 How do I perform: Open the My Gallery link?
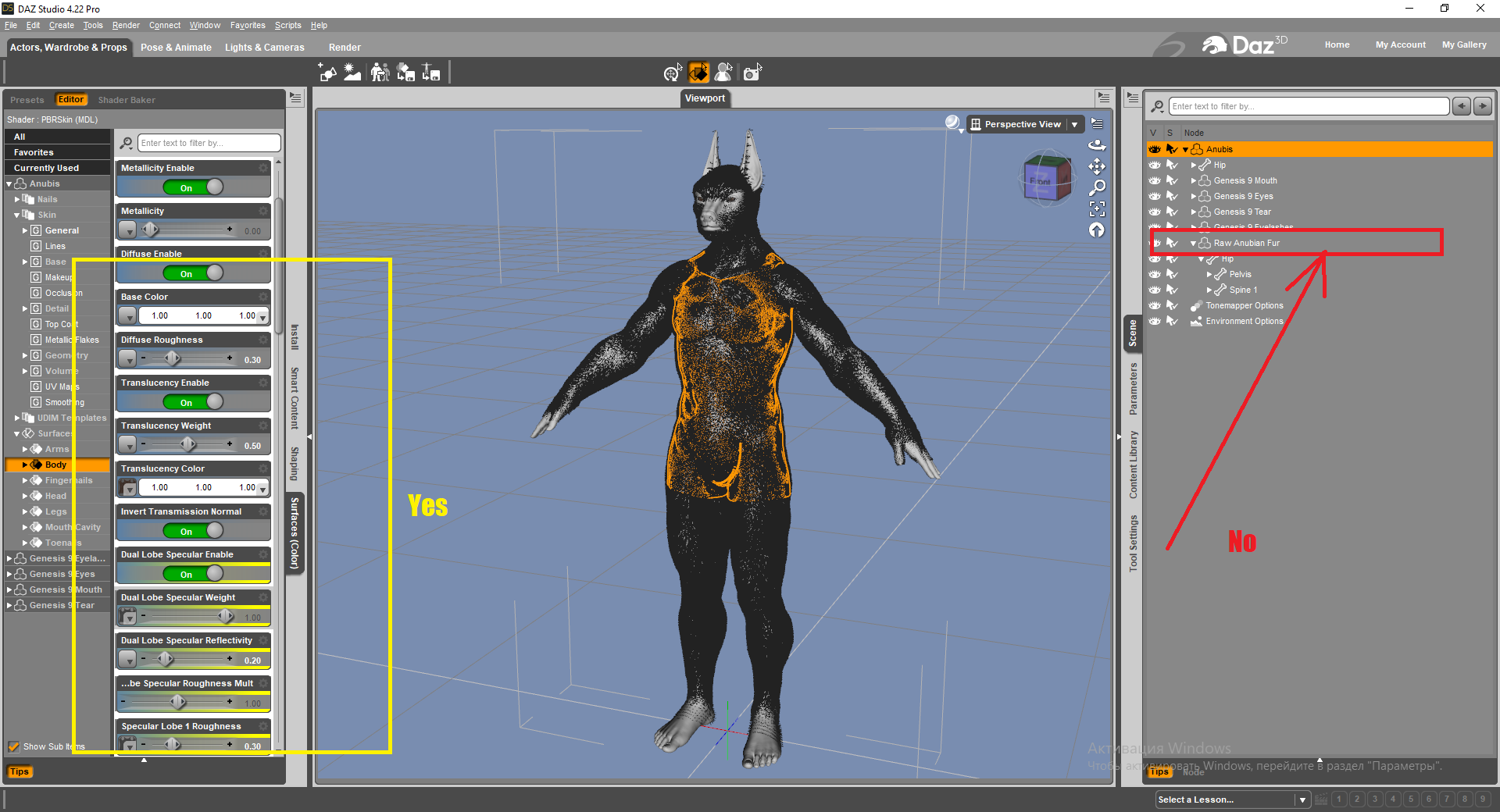[1464, 45]
